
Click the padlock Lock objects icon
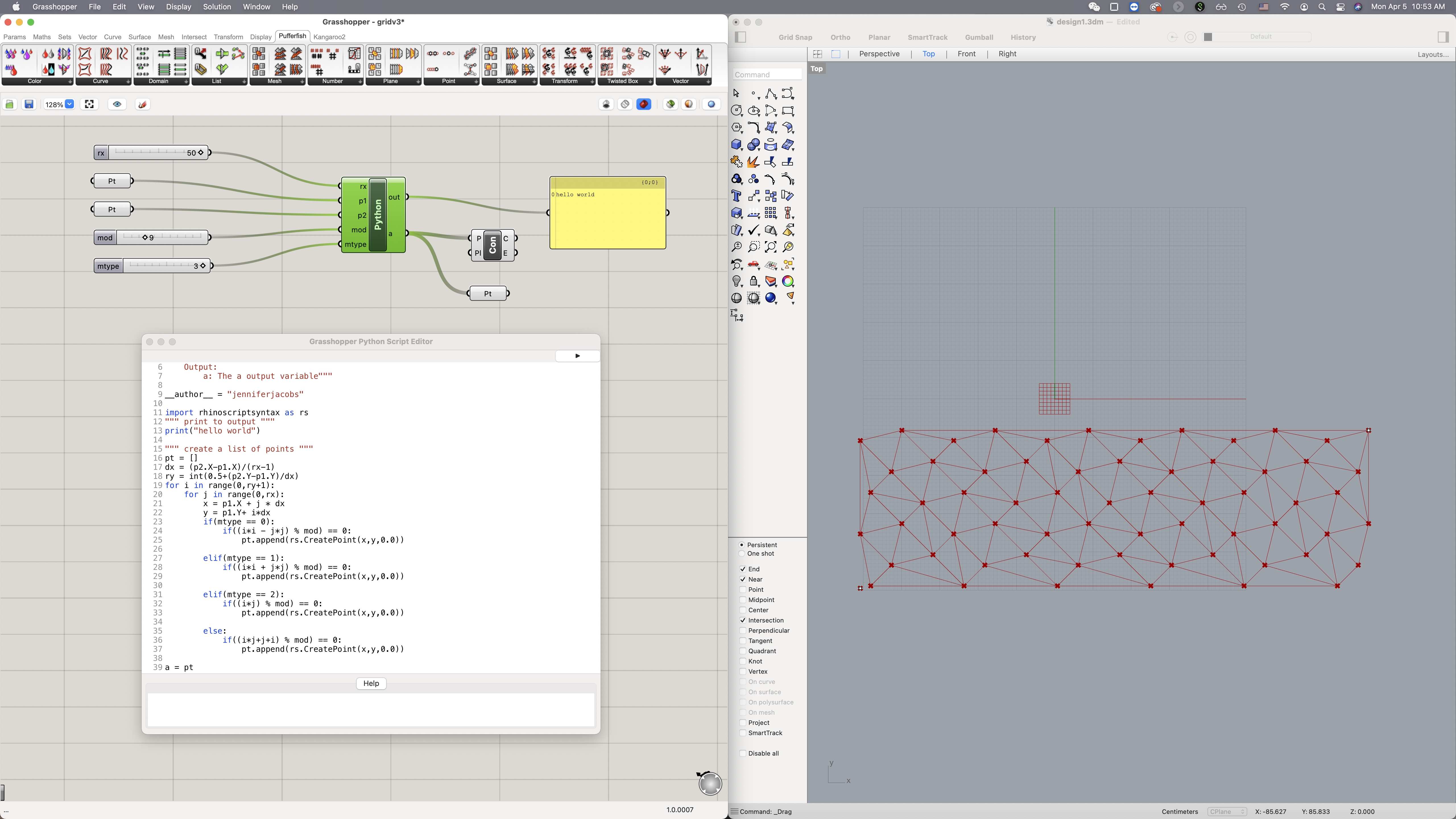coord(753,281)
